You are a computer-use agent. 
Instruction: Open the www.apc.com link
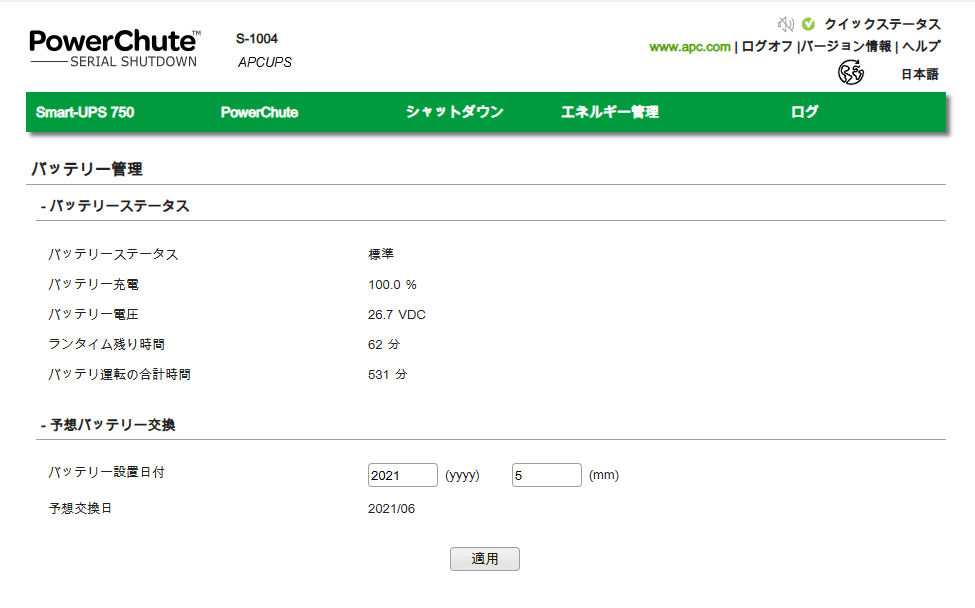(690, 47)
